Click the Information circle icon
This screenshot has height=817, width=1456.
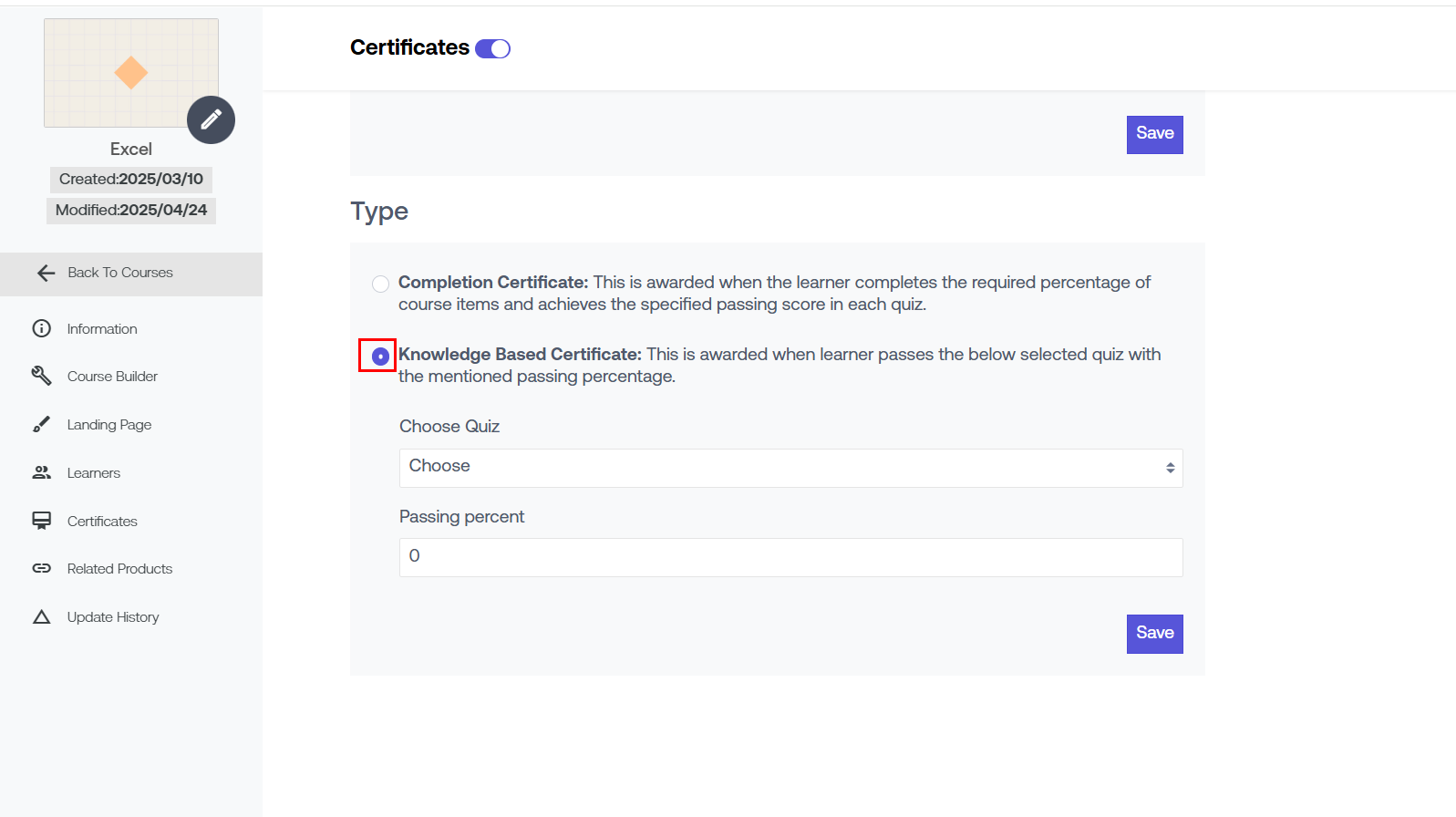[x=42, y=328]
